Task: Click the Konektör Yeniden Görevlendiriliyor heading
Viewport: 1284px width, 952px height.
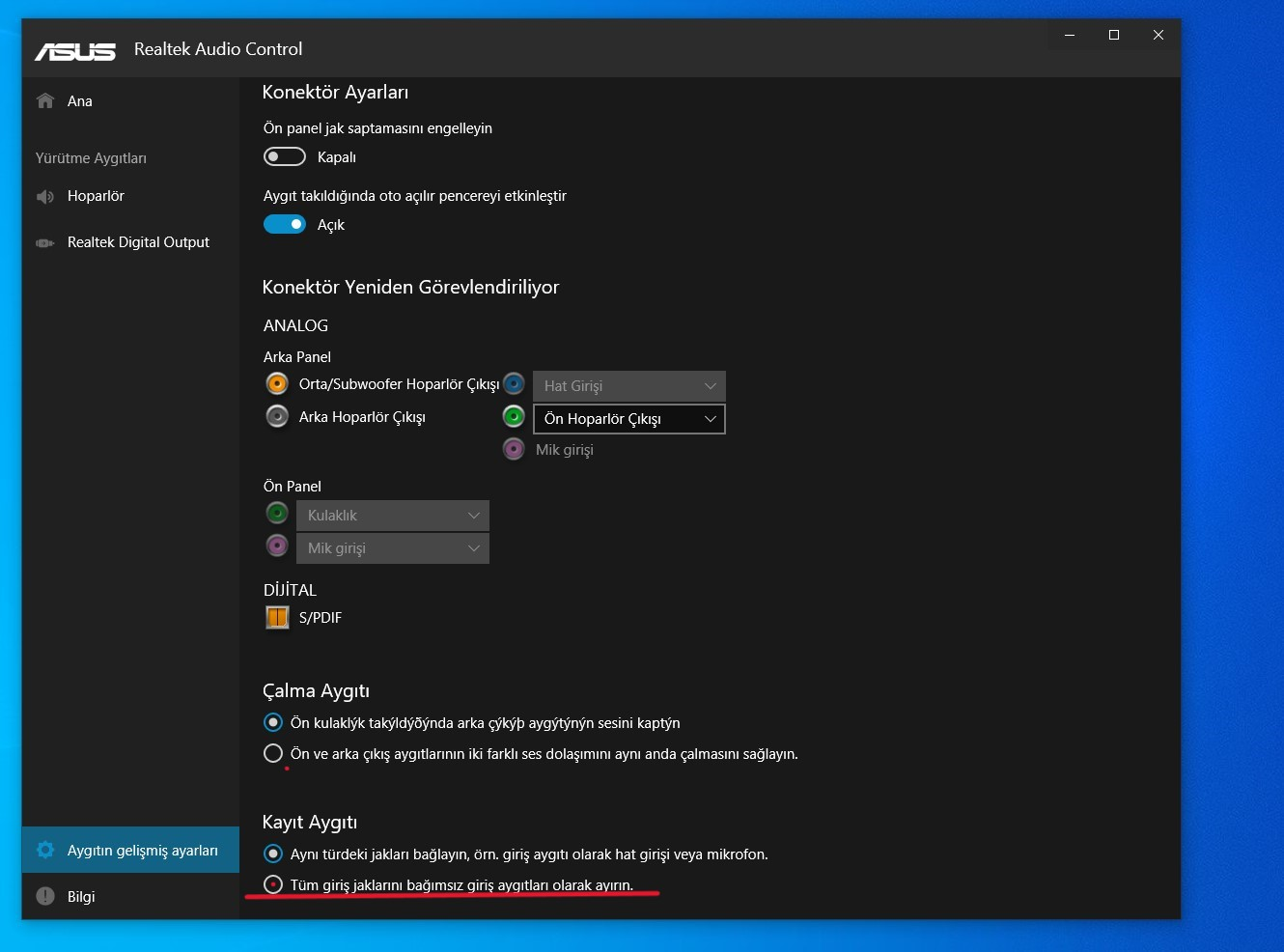Action: coord(410,287)
